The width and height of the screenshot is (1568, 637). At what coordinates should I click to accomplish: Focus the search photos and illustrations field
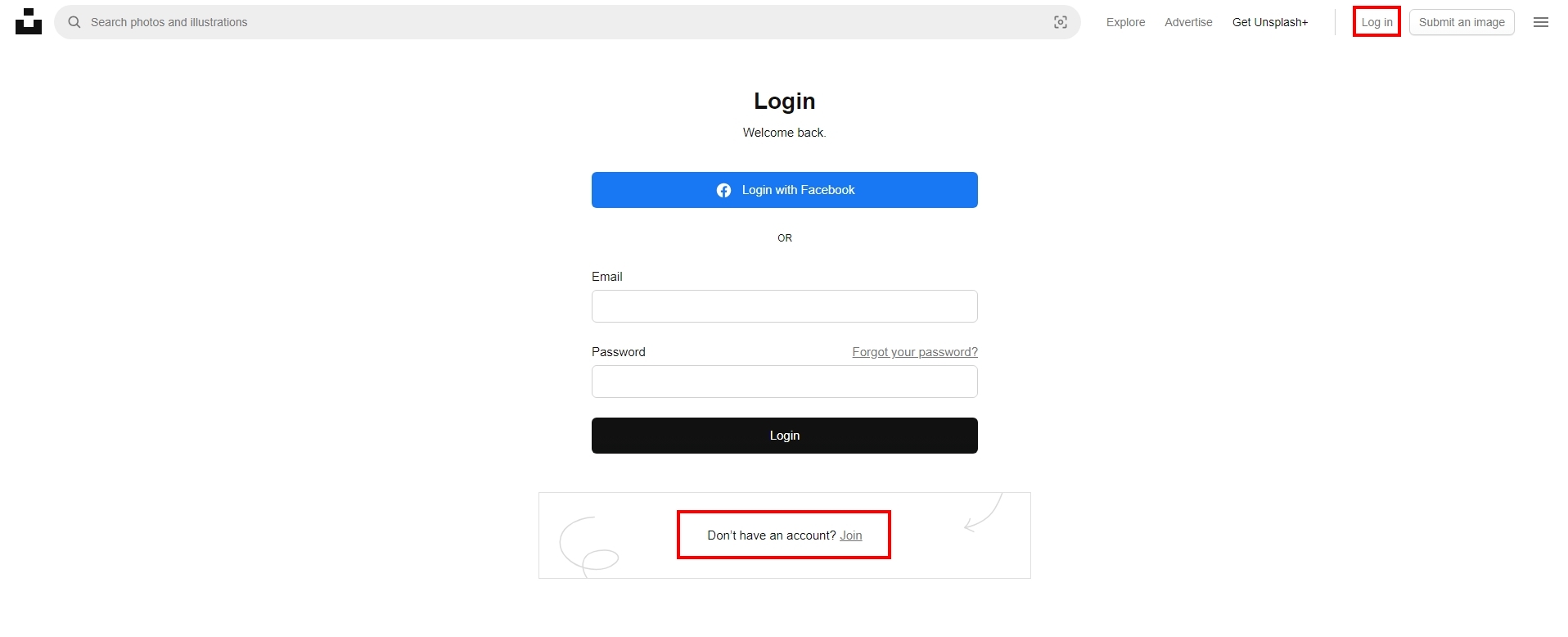click(565, 22)
